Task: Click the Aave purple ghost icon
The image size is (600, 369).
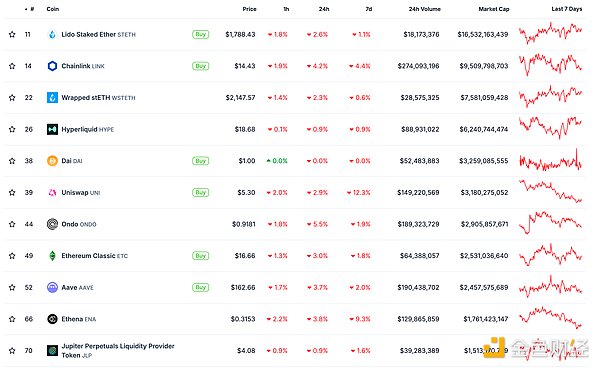Action: 52,287
